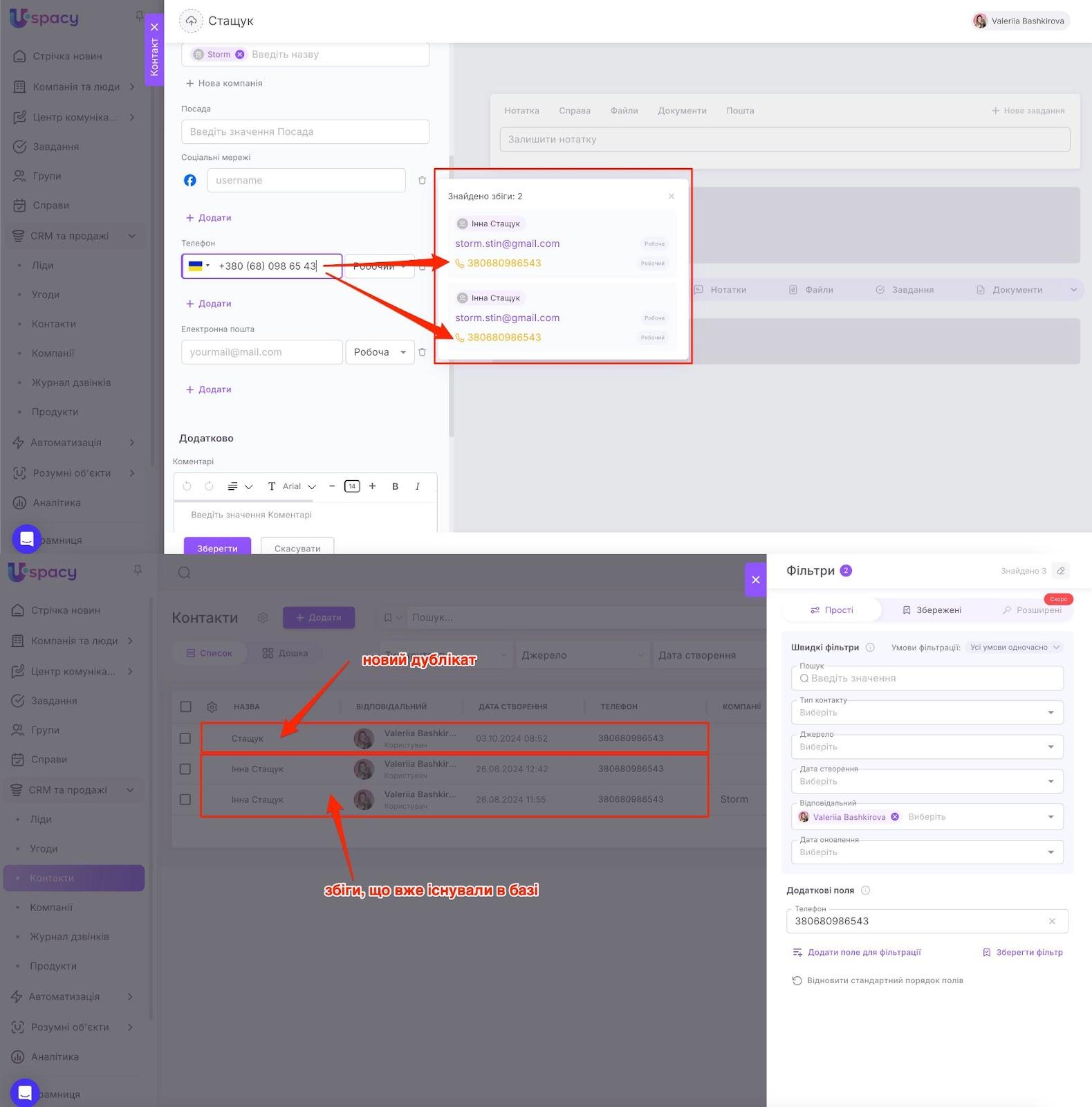Viewport: 1092px width, 1107px height.
Task: Close the Знайдено збіги popup
Action: pos(671,196)
